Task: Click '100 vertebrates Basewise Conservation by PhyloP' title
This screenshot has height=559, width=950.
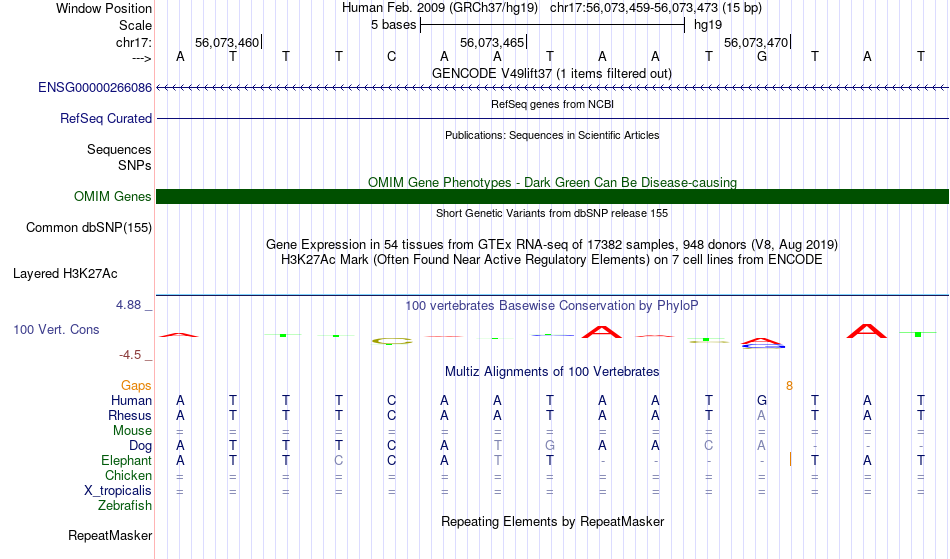Action: [x=551, y=306]
